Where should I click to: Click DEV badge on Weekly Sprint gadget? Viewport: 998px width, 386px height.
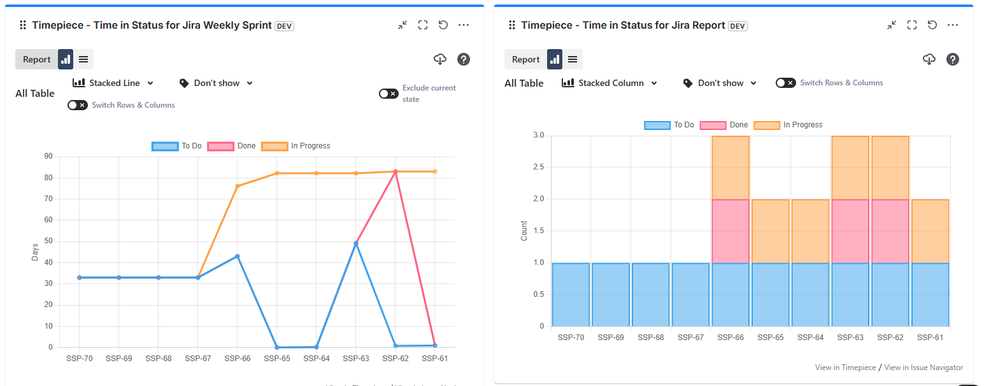pos(284,25)
